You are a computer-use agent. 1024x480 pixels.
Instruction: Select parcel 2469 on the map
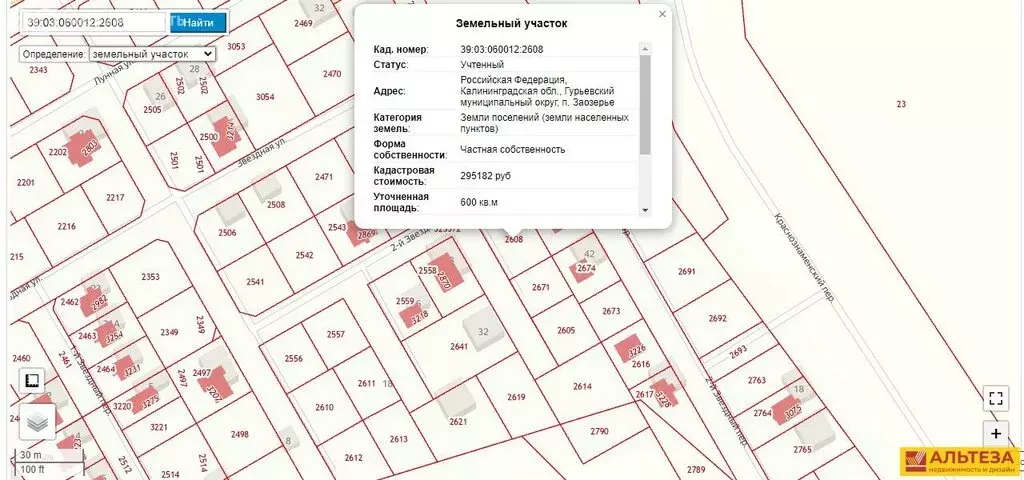(x=303, y=24)
